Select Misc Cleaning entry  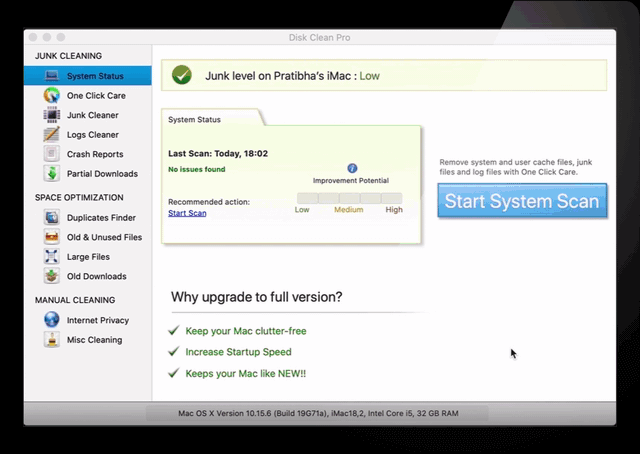[88, 340]
